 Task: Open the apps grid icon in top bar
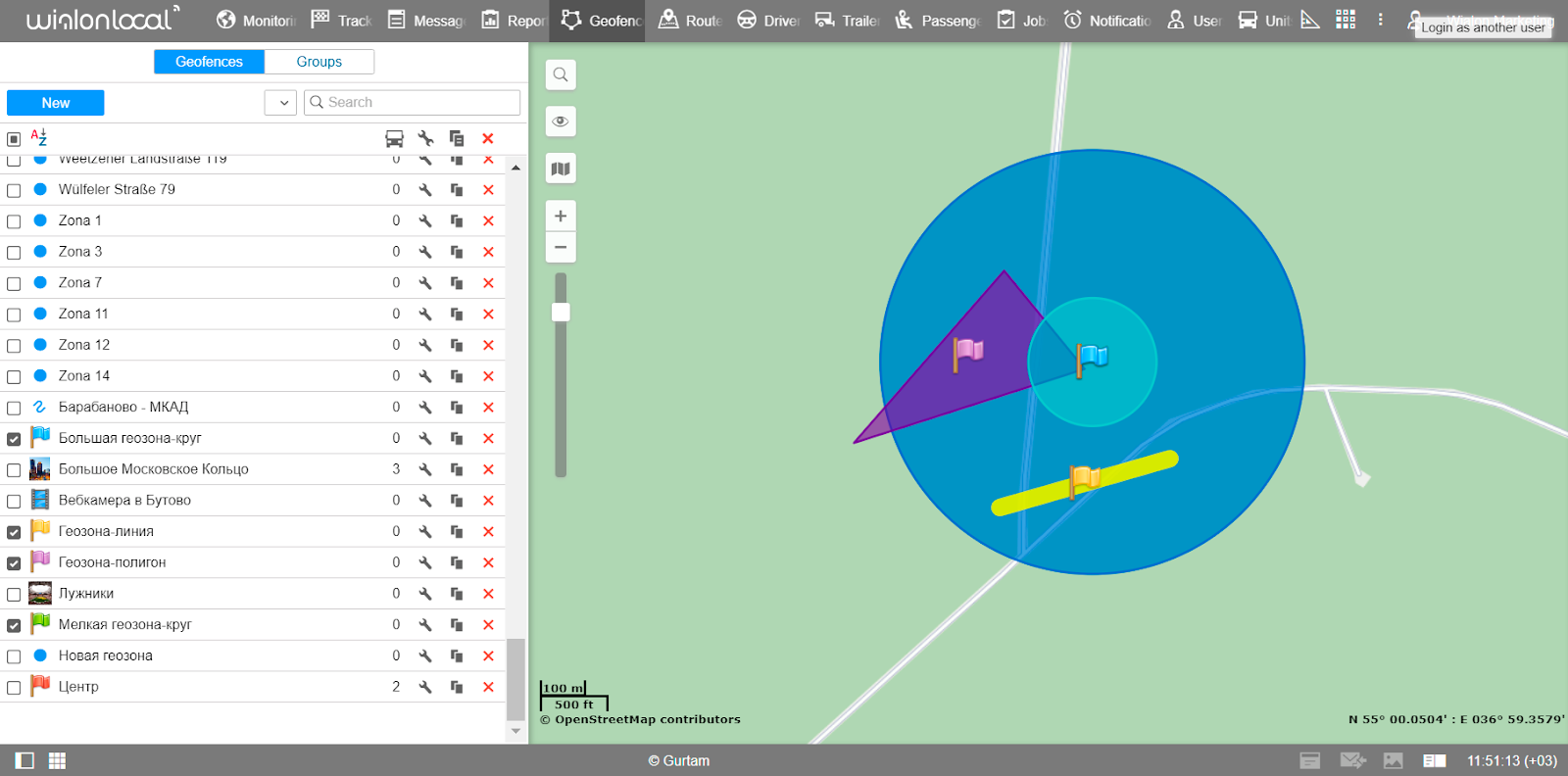click(1346, 20)
